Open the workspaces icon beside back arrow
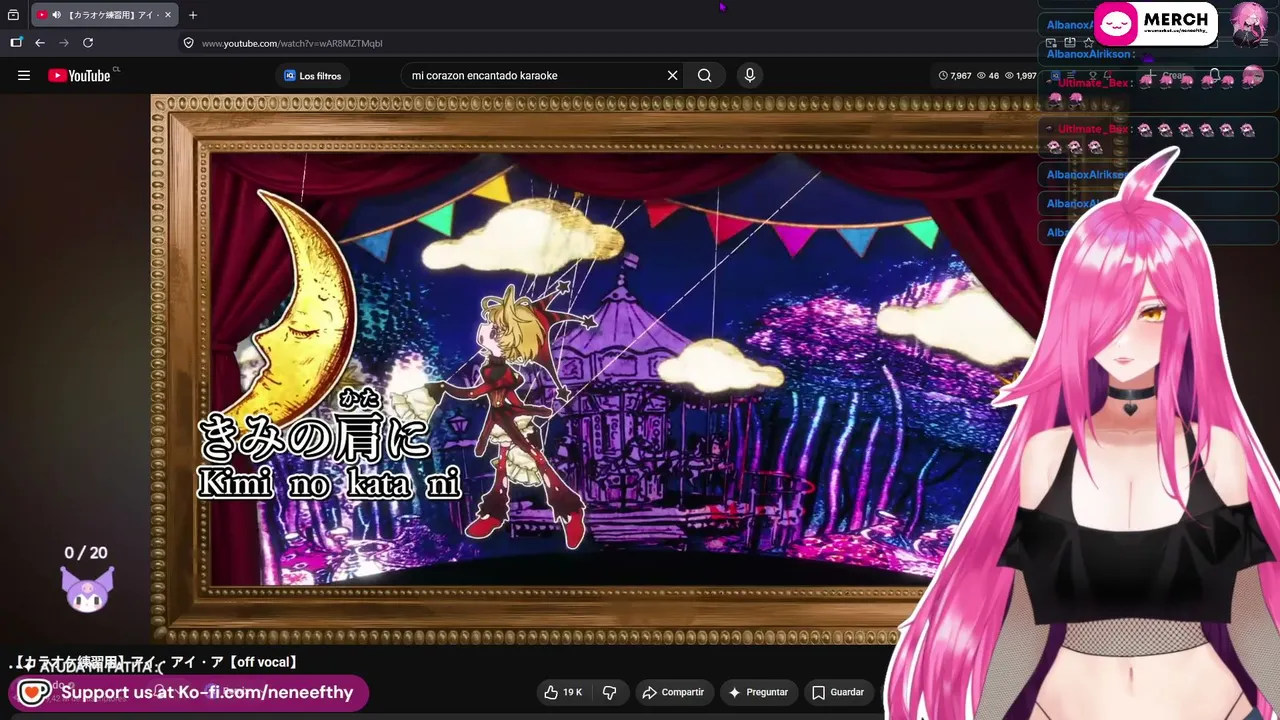This screenshot has height=720, width=1280. click(16, 43)
